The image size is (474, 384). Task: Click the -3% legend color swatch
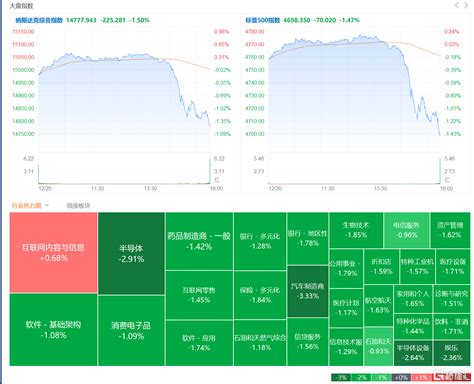point(341,377)
